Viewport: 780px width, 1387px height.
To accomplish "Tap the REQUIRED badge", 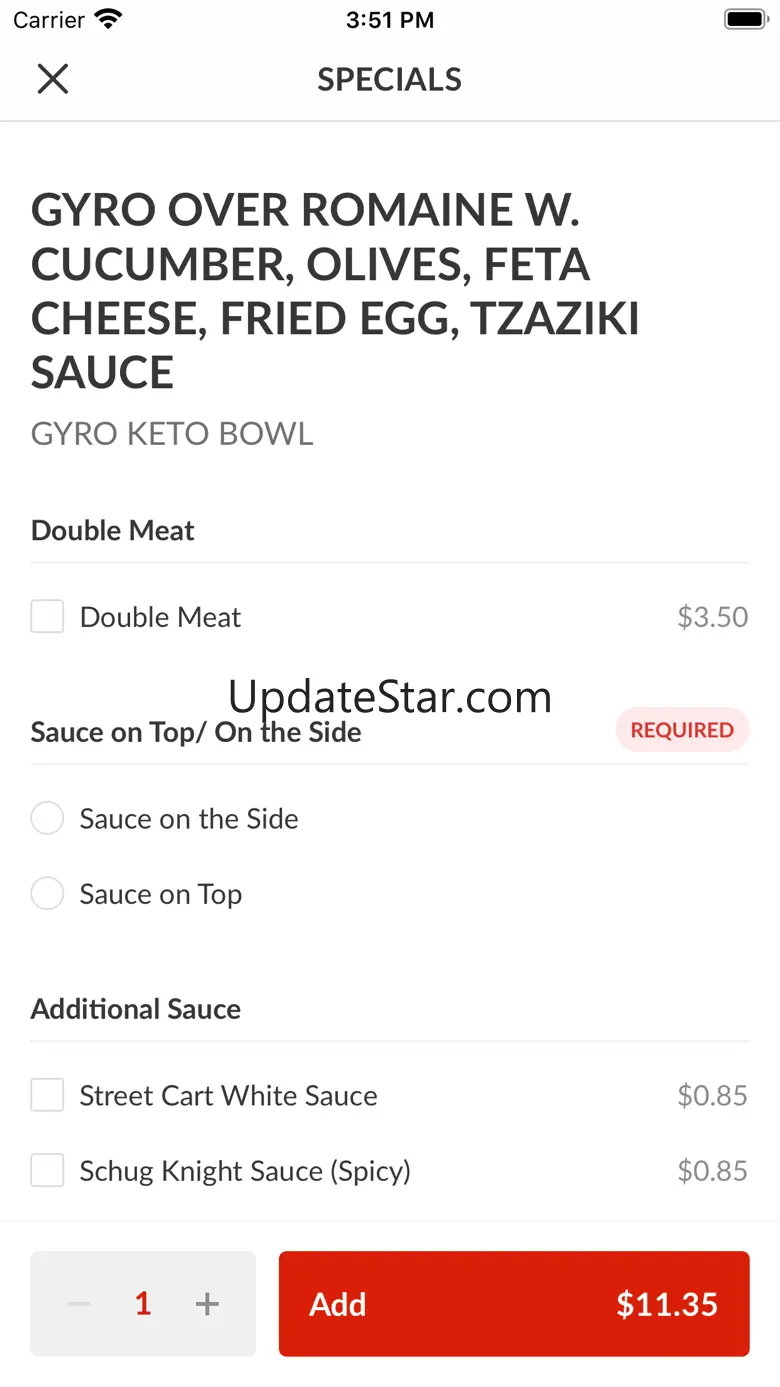I will (x=682, y=730).
